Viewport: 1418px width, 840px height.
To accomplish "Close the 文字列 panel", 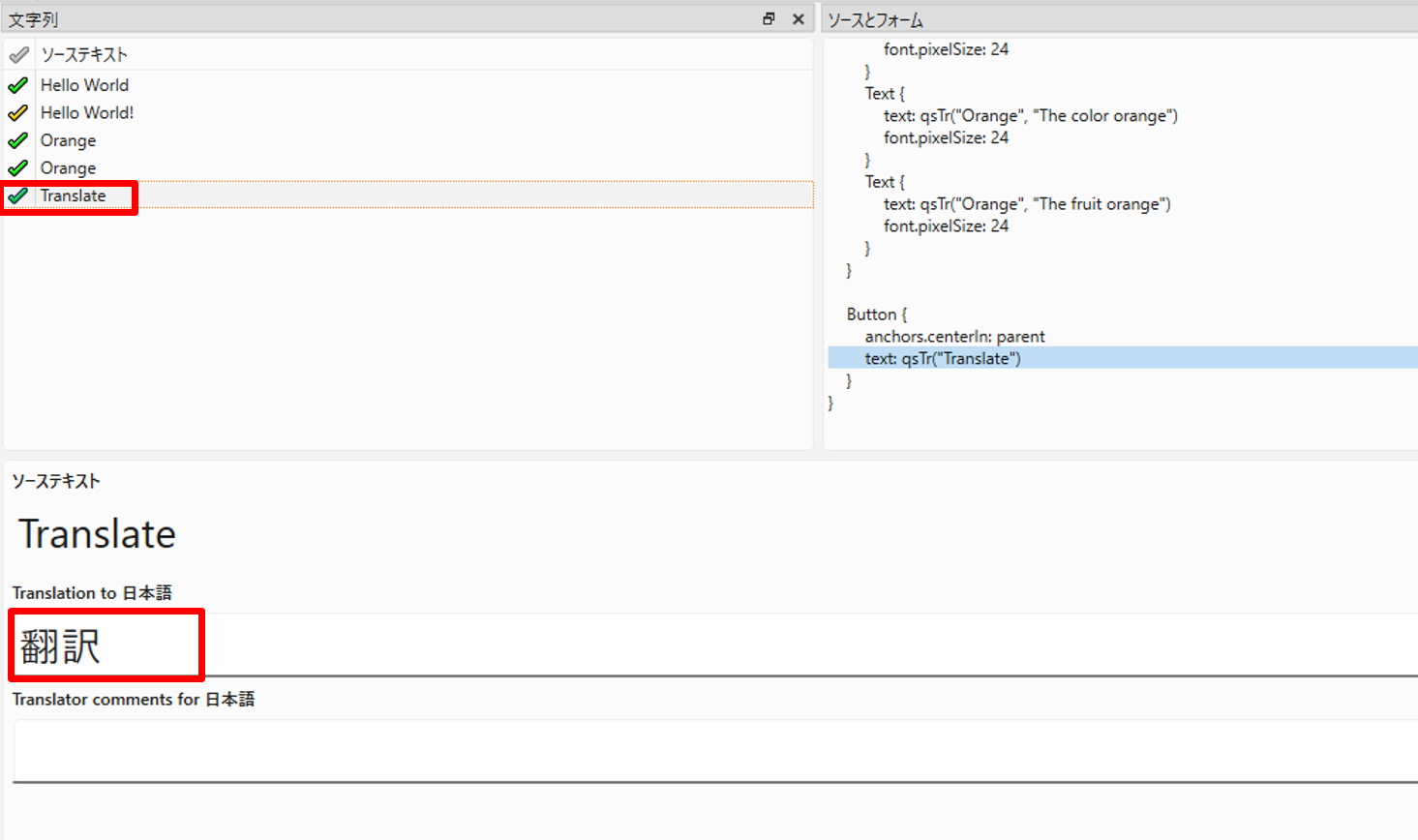I will (x=799, y=18).
